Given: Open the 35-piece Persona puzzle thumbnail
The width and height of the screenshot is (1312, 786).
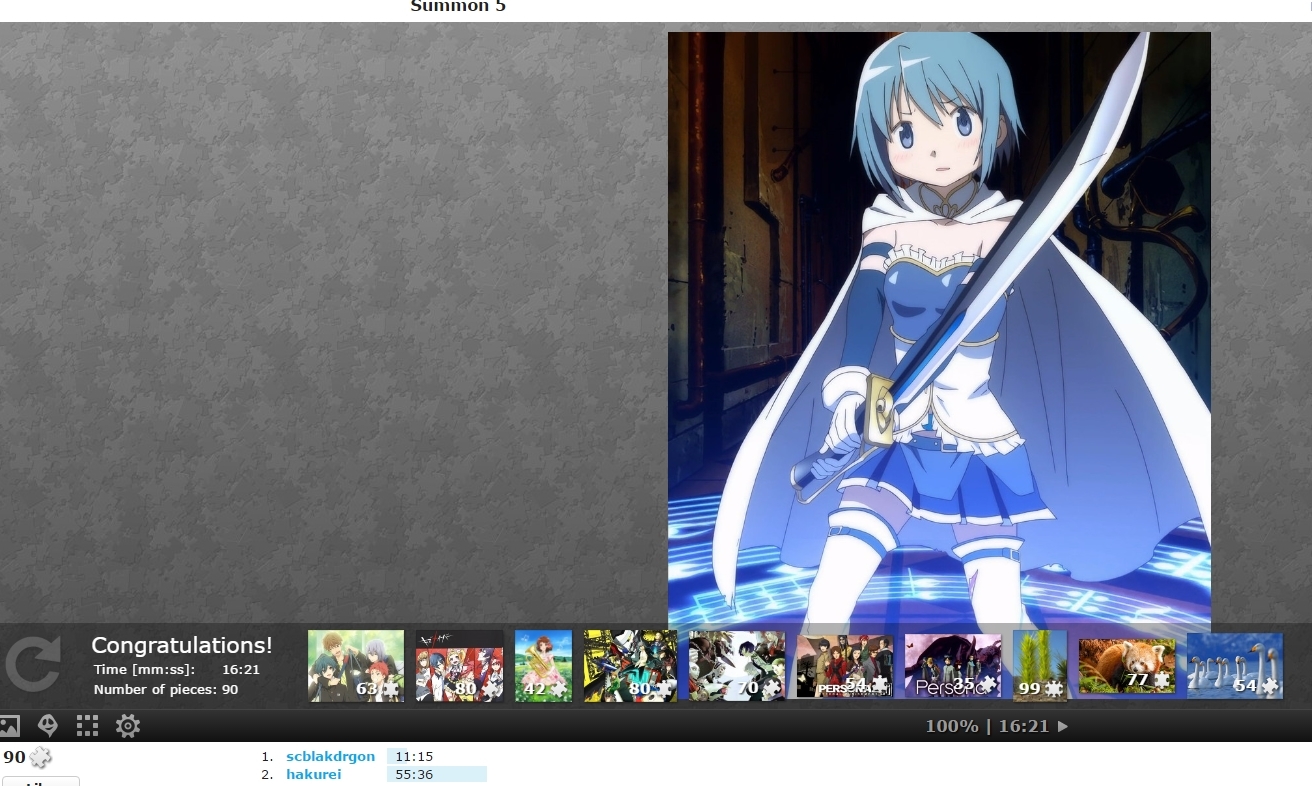Looking at the screenshot, I should click(953, 666).
